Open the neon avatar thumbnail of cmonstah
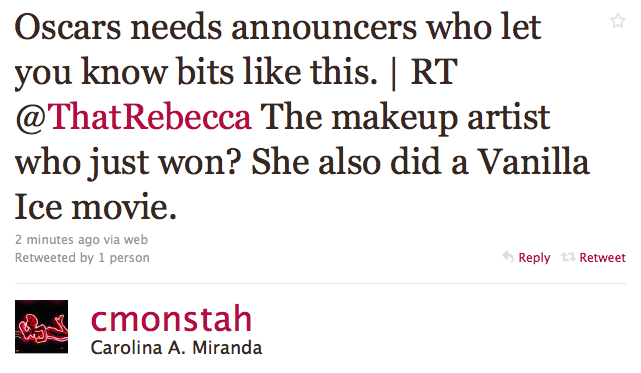The height and width of the screenshot is (373, 641). 42,326
